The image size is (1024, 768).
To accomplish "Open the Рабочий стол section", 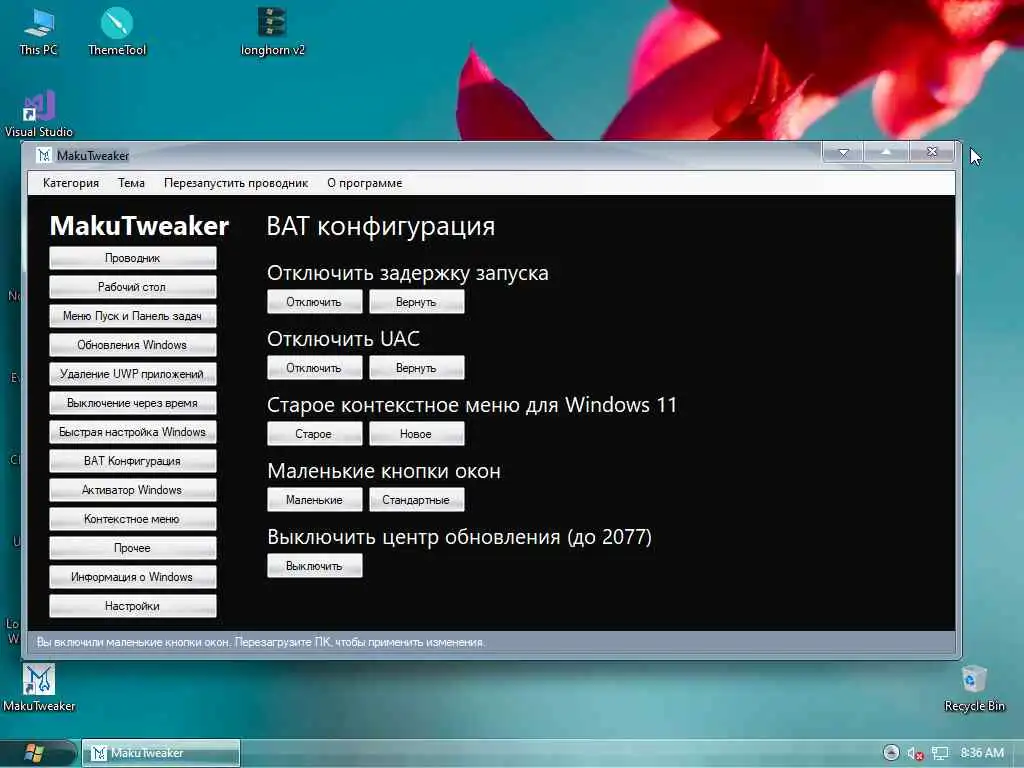I will tap(133, 287).
